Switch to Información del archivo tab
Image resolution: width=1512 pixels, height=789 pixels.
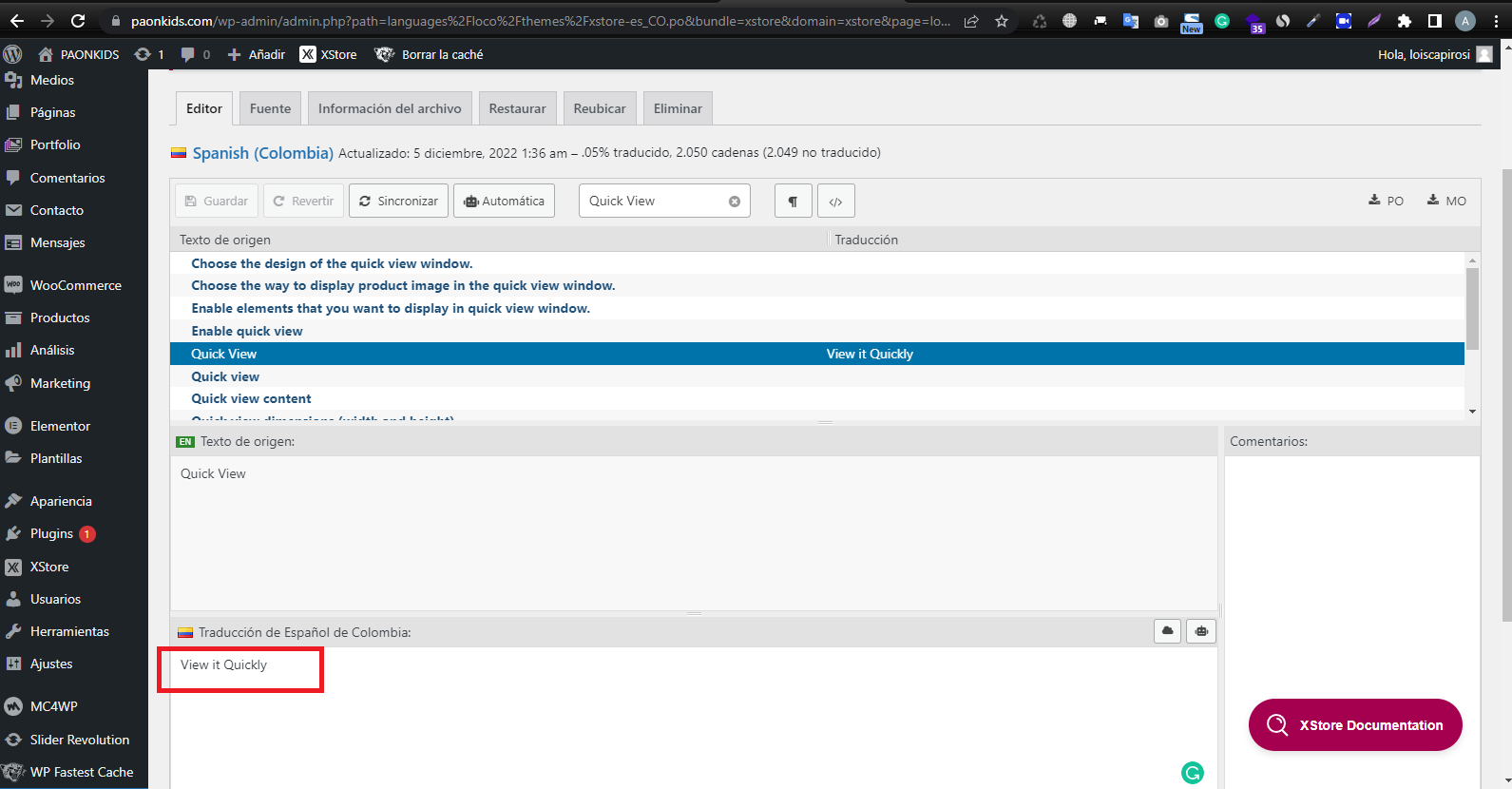coord(390,108)
